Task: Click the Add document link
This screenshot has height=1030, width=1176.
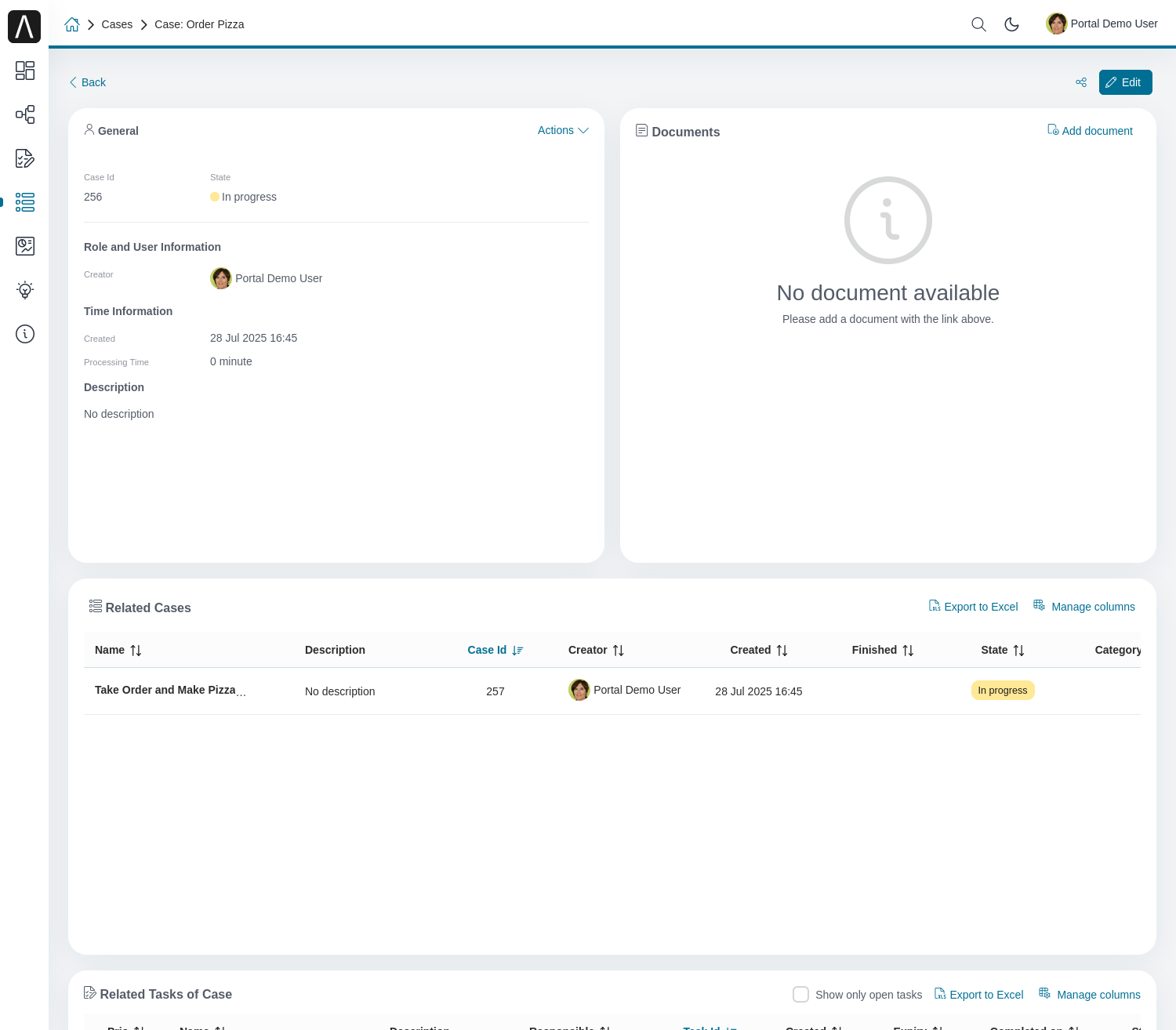Action: (x=1090, y=131)
